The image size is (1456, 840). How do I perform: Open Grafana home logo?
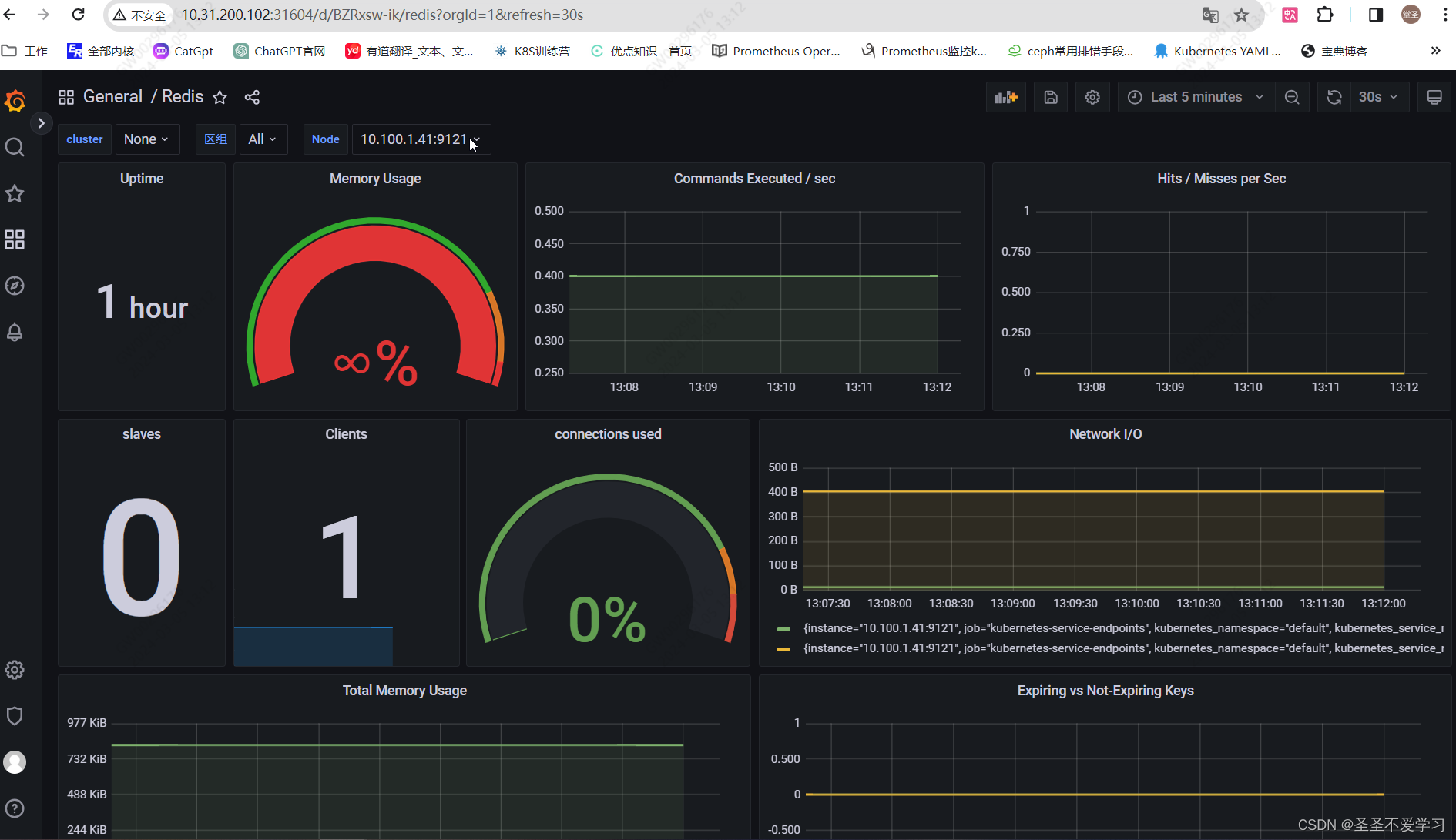click(x=15, y=101)
